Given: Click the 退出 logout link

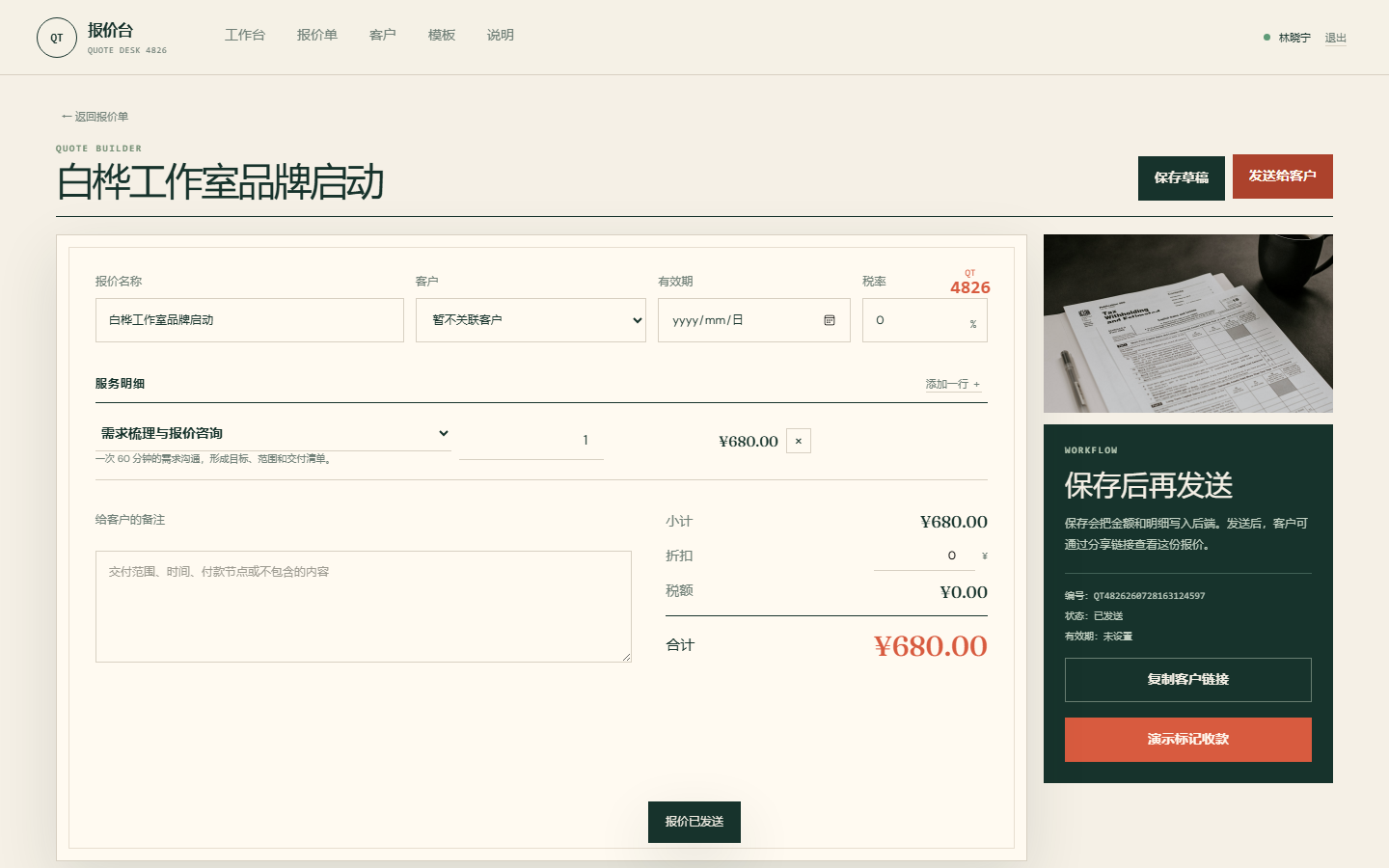Looking at the screenshot, I should 1336,39.
